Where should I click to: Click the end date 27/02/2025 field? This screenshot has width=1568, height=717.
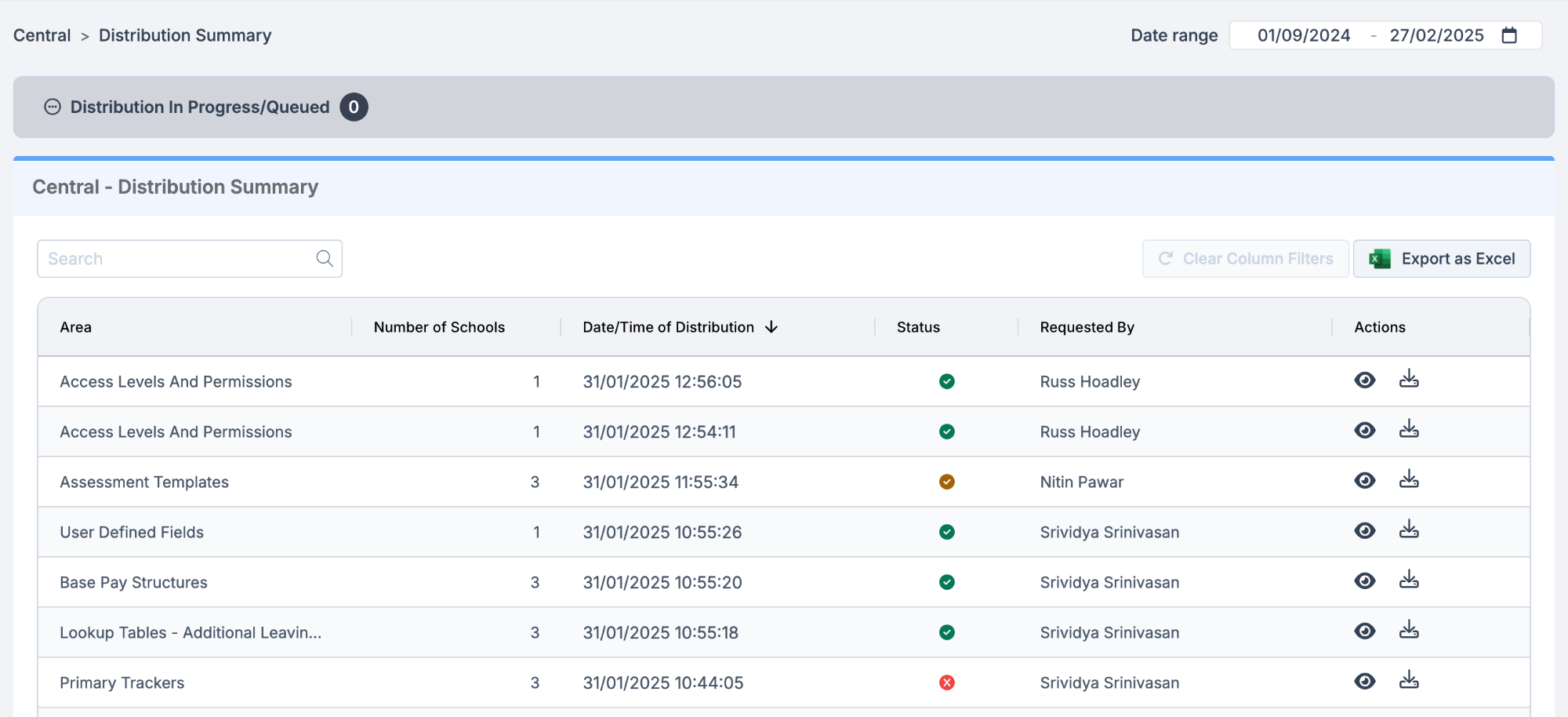[x=1437, y=35]
